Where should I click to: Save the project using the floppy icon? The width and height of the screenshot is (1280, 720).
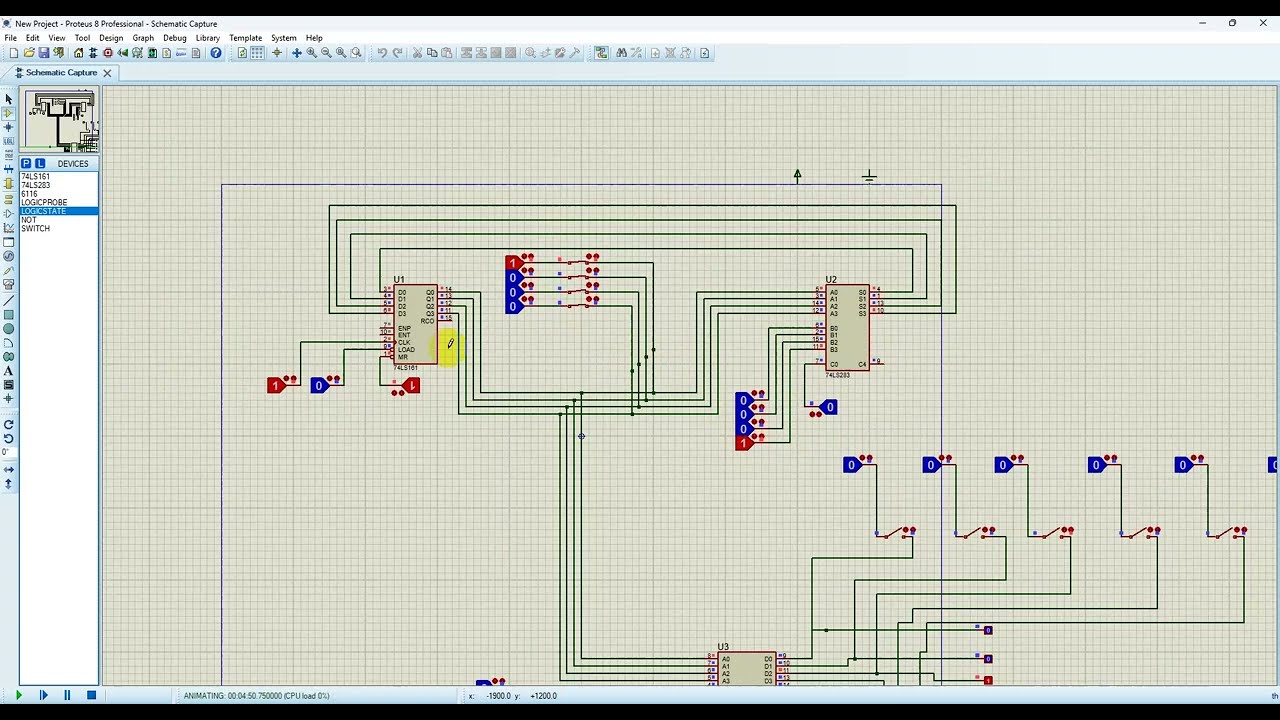(44, 53)
